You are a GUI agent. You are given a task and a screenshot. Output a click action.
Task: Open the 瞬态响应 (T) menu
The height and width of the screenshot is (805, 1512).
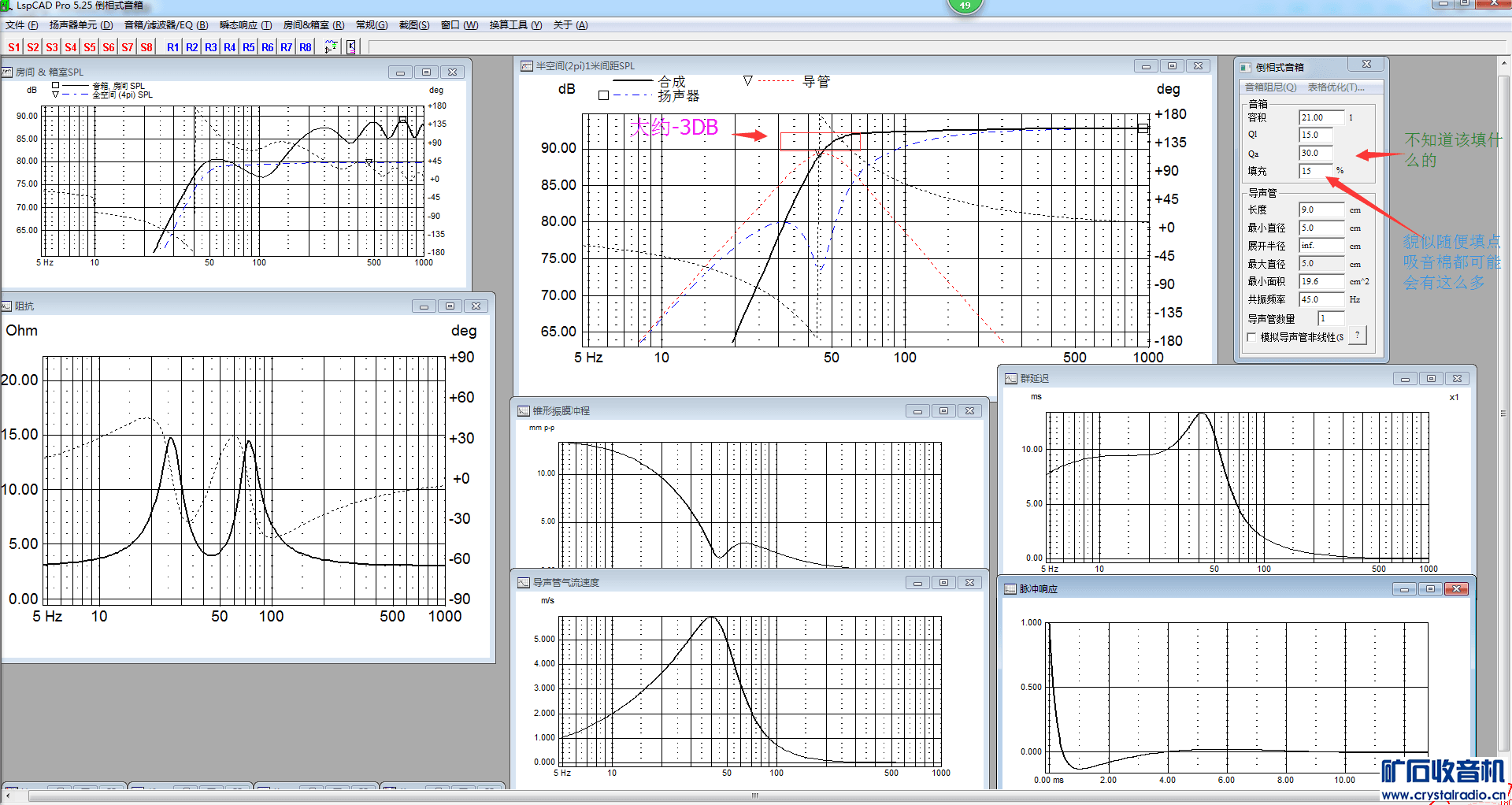pyautogui.click(x=246, y=25)
